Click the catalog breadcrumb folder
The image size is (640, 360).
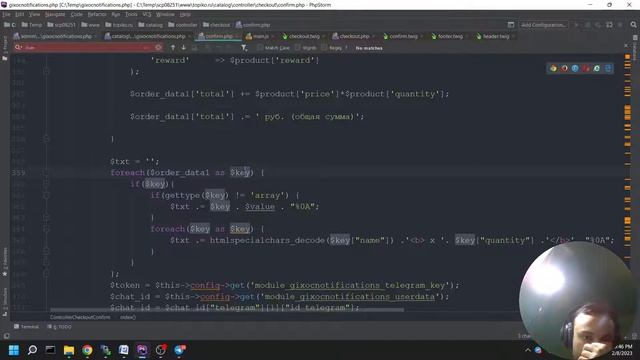(x=150, y=25)
